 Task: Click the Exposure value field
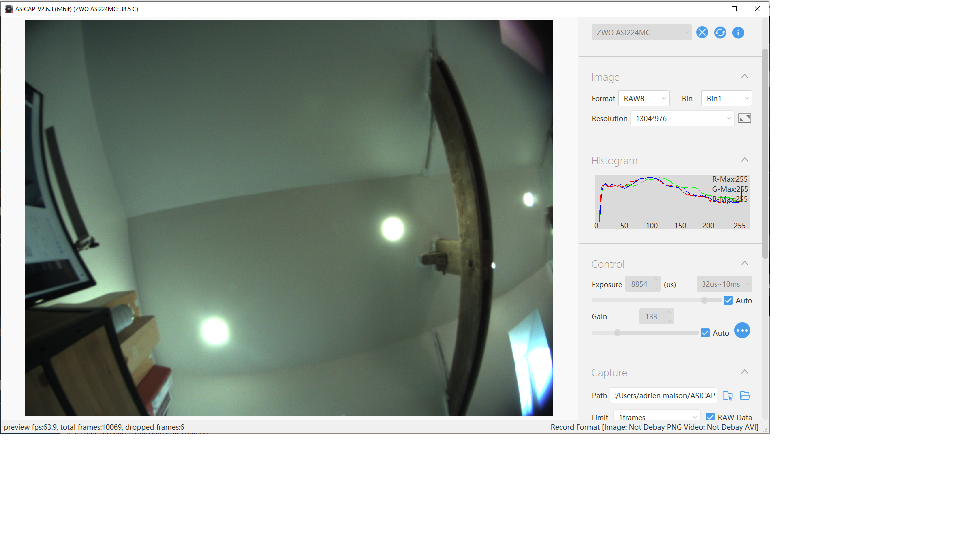pos(642,284)
